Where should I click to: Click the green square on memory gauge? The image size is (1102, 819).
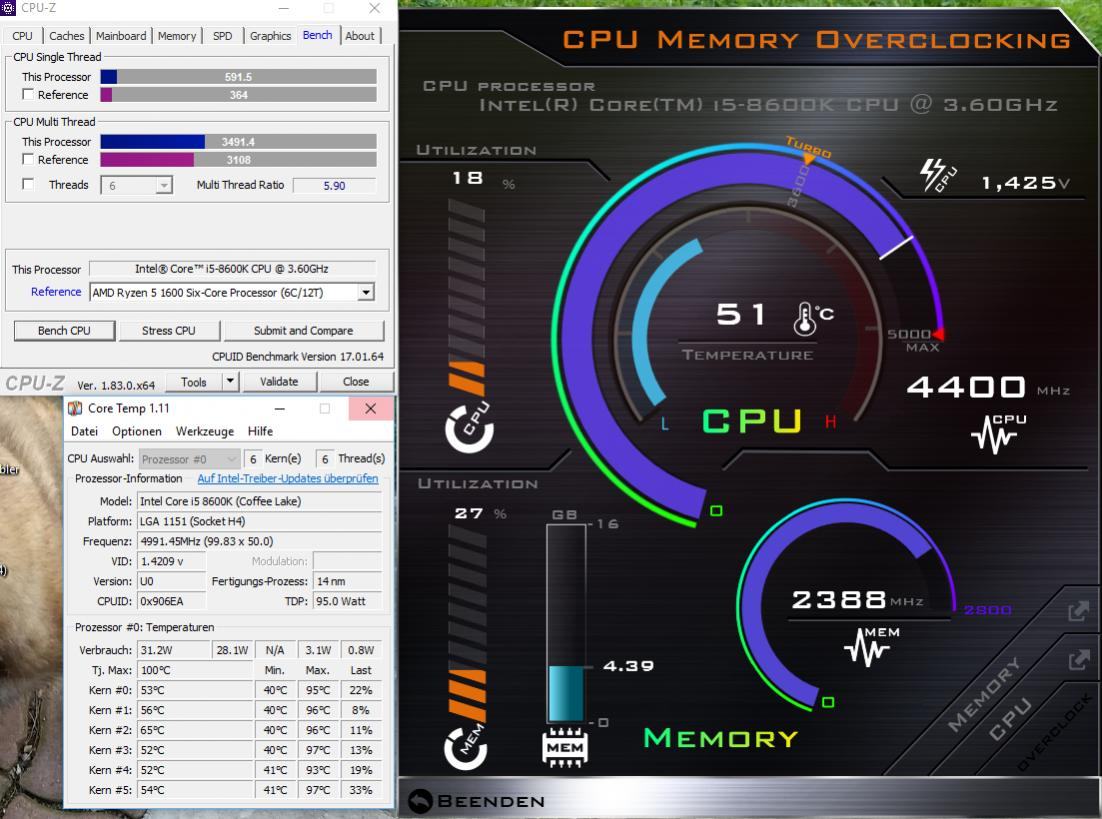pos(828,702)
